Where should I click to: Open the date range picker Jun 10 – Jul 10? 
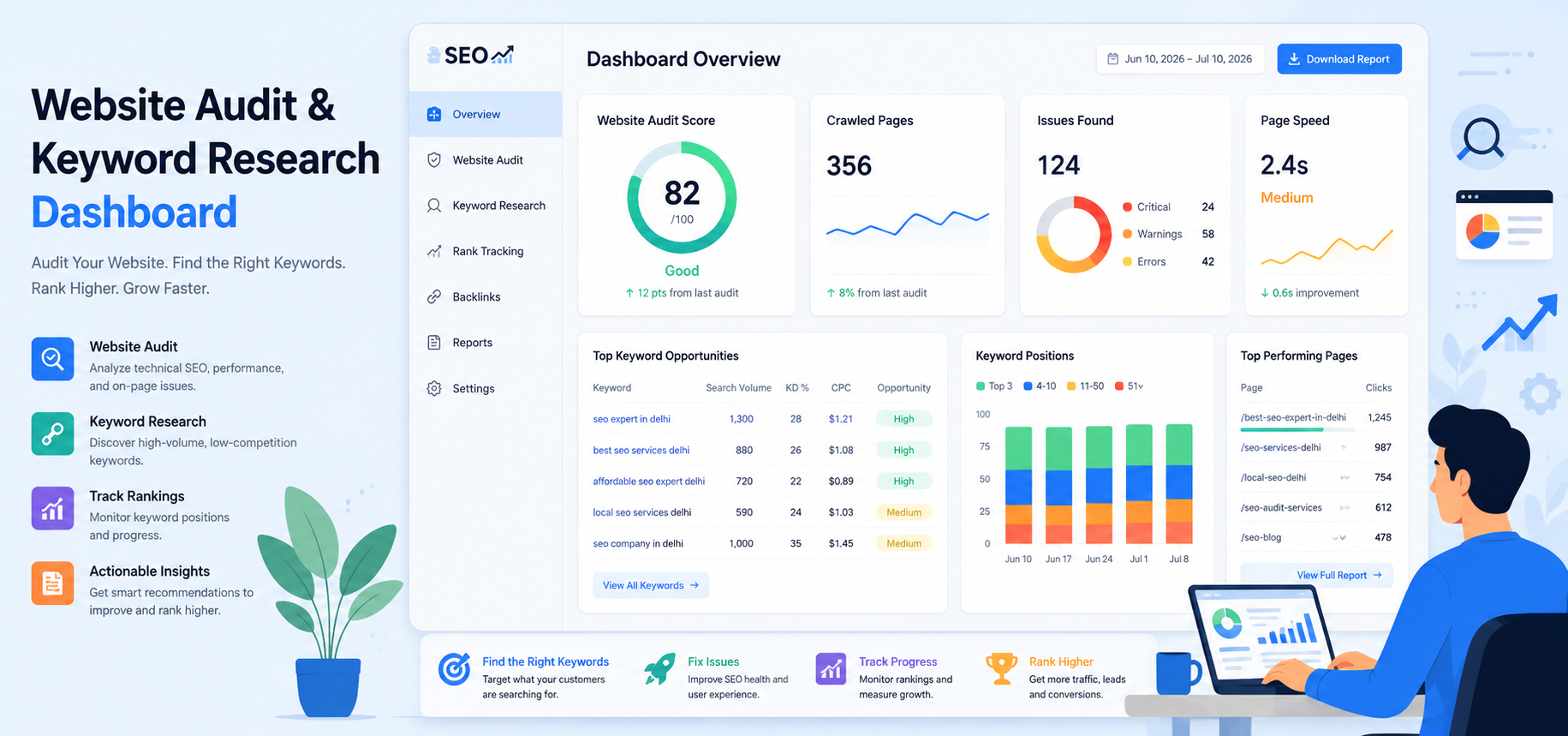pos(1180,59)
